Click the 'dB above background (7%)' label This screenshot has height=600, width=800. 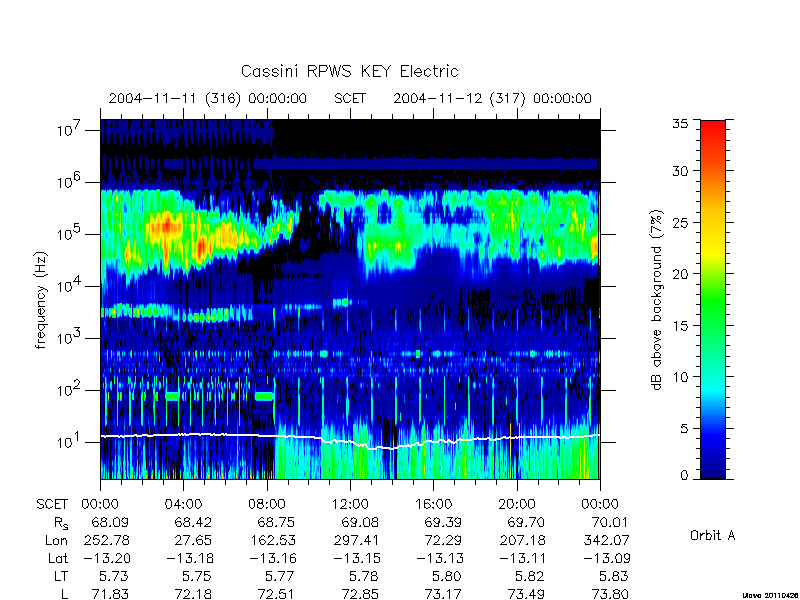click(x=657, y=300)
